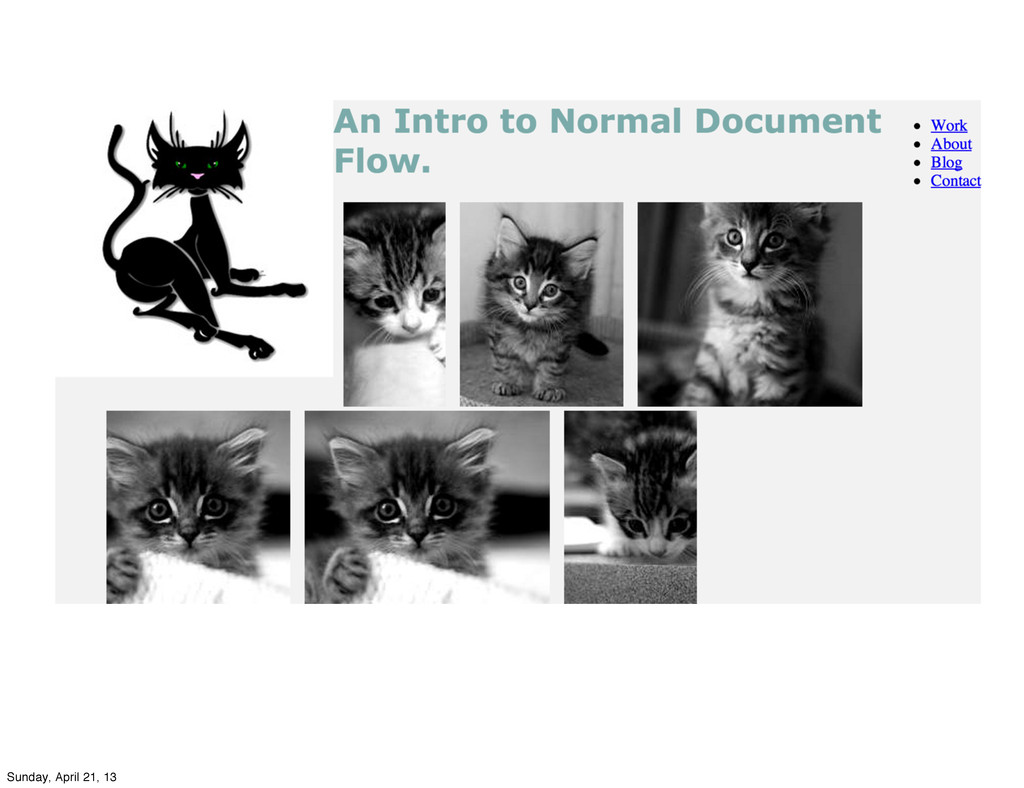This screenshot has height=788, width=1024.
Task: Click the bullet next to Work
Action: [x=917, y=126]
